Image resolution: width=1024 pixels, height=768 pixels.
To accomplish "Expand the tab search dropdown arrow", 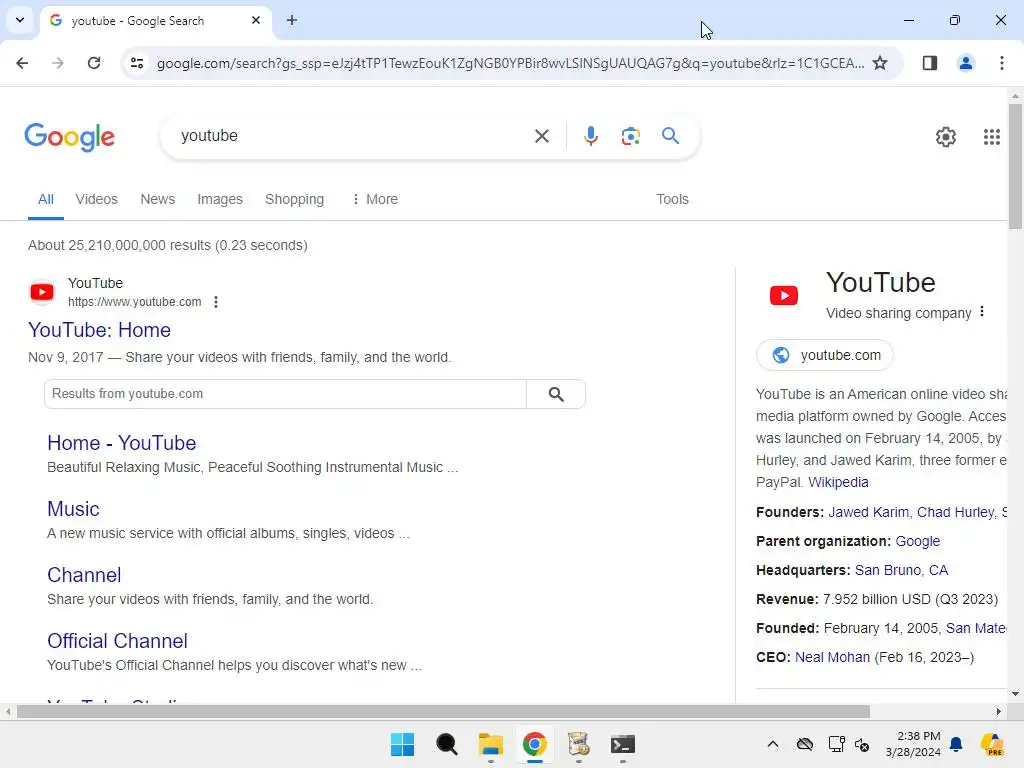I will [20, 20].
